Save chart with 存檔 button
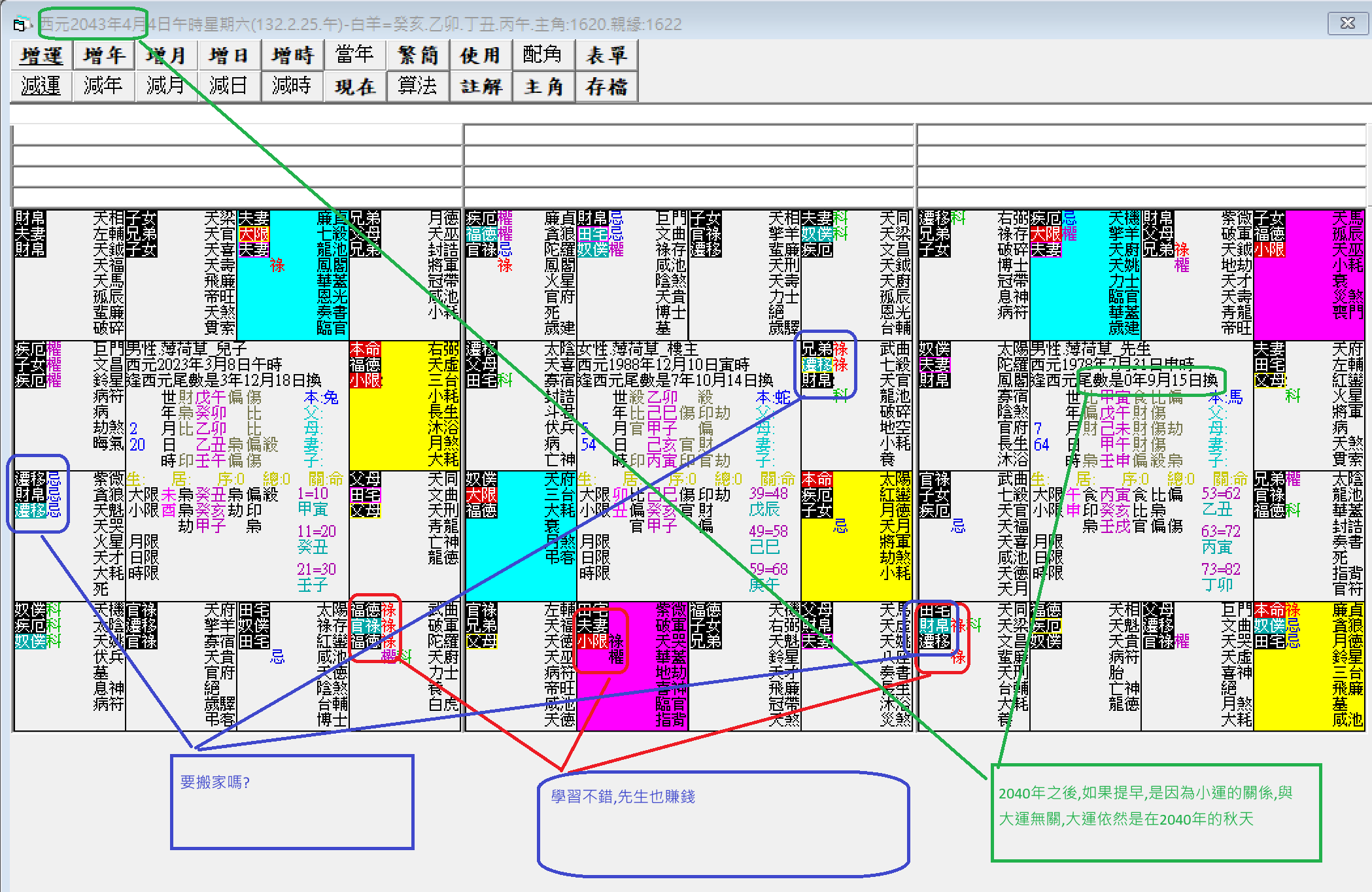 click(606, 86)
